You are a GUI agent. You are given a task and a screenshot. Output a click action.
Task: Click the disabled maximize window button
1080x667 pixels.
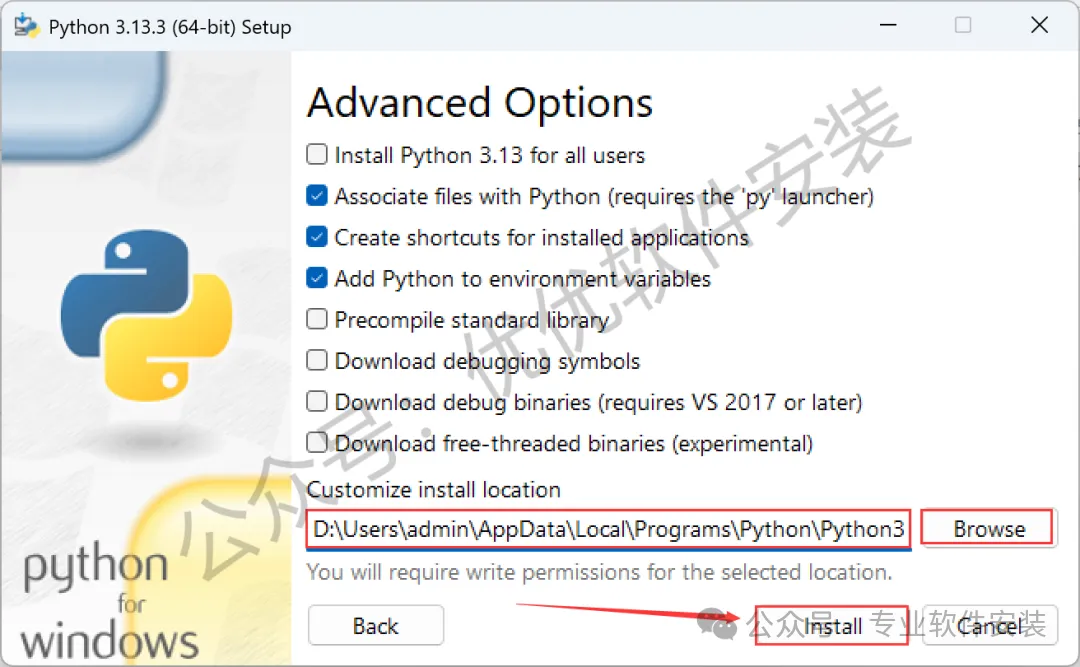(963, 25)
